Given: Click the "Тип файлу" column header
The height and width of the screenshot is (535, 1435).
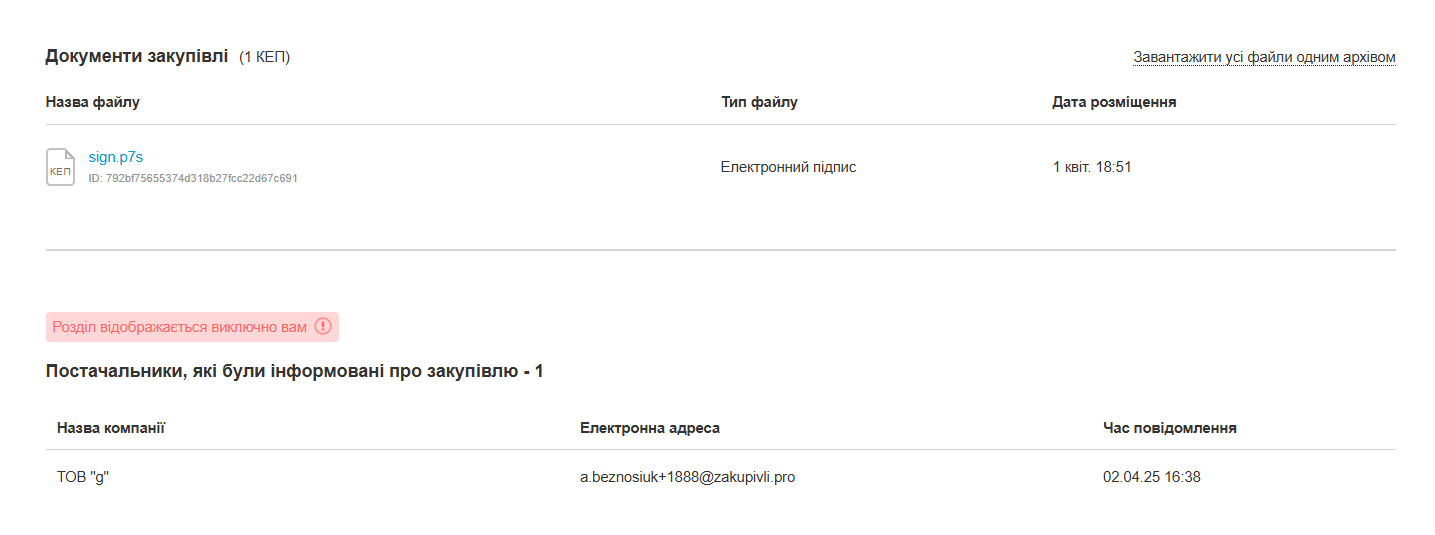Looking at the screenshot, I should point(759,102).
